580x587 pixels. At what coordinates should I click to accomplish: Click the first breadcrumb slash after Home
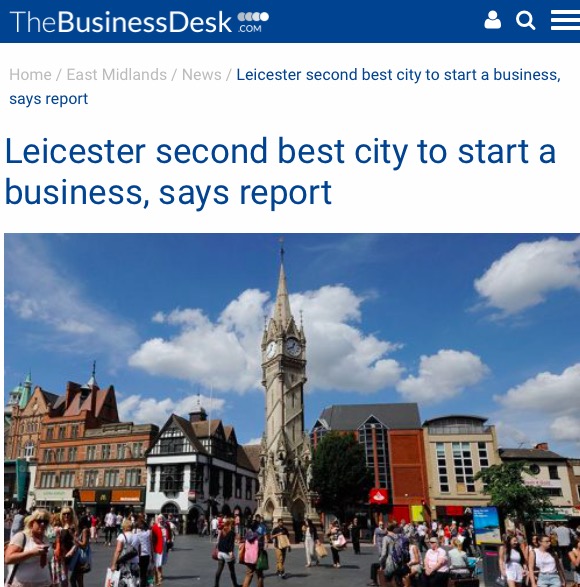59,74
